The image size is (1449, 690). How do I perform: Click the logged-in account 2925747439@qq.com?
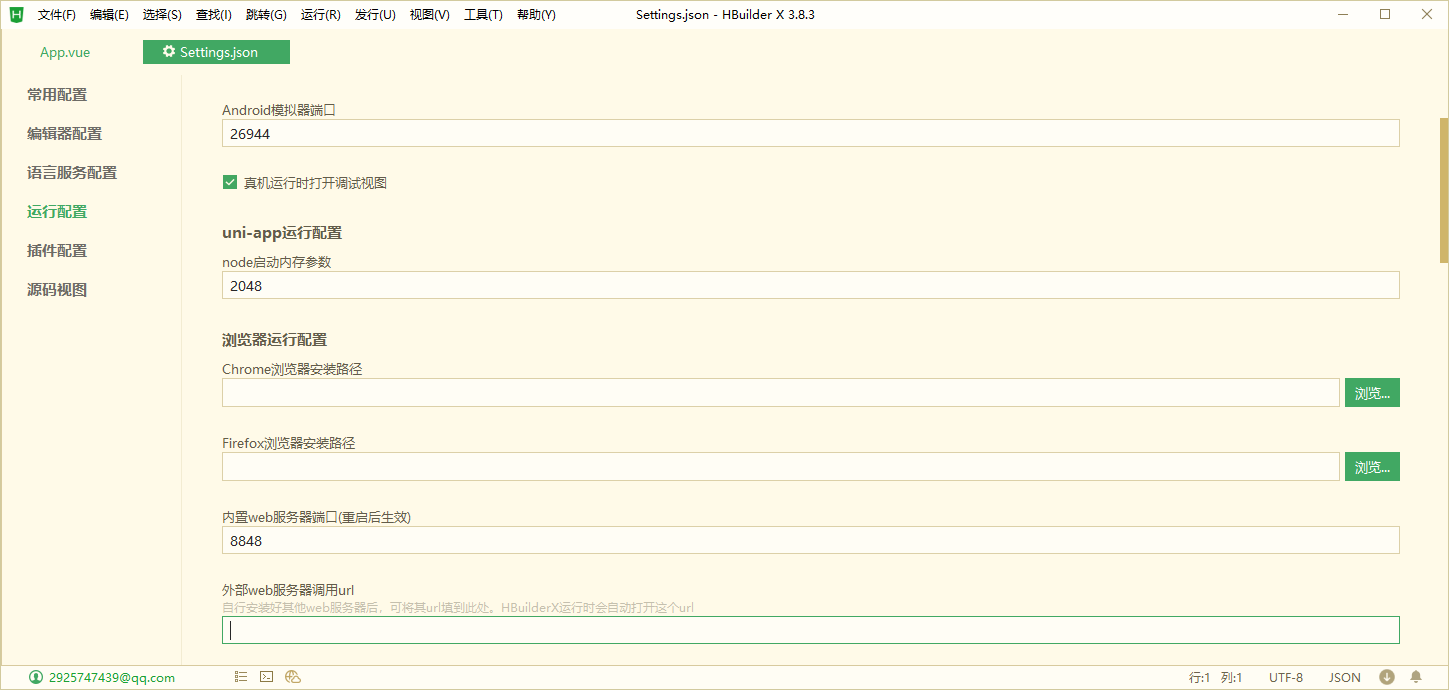click(111, 677)
